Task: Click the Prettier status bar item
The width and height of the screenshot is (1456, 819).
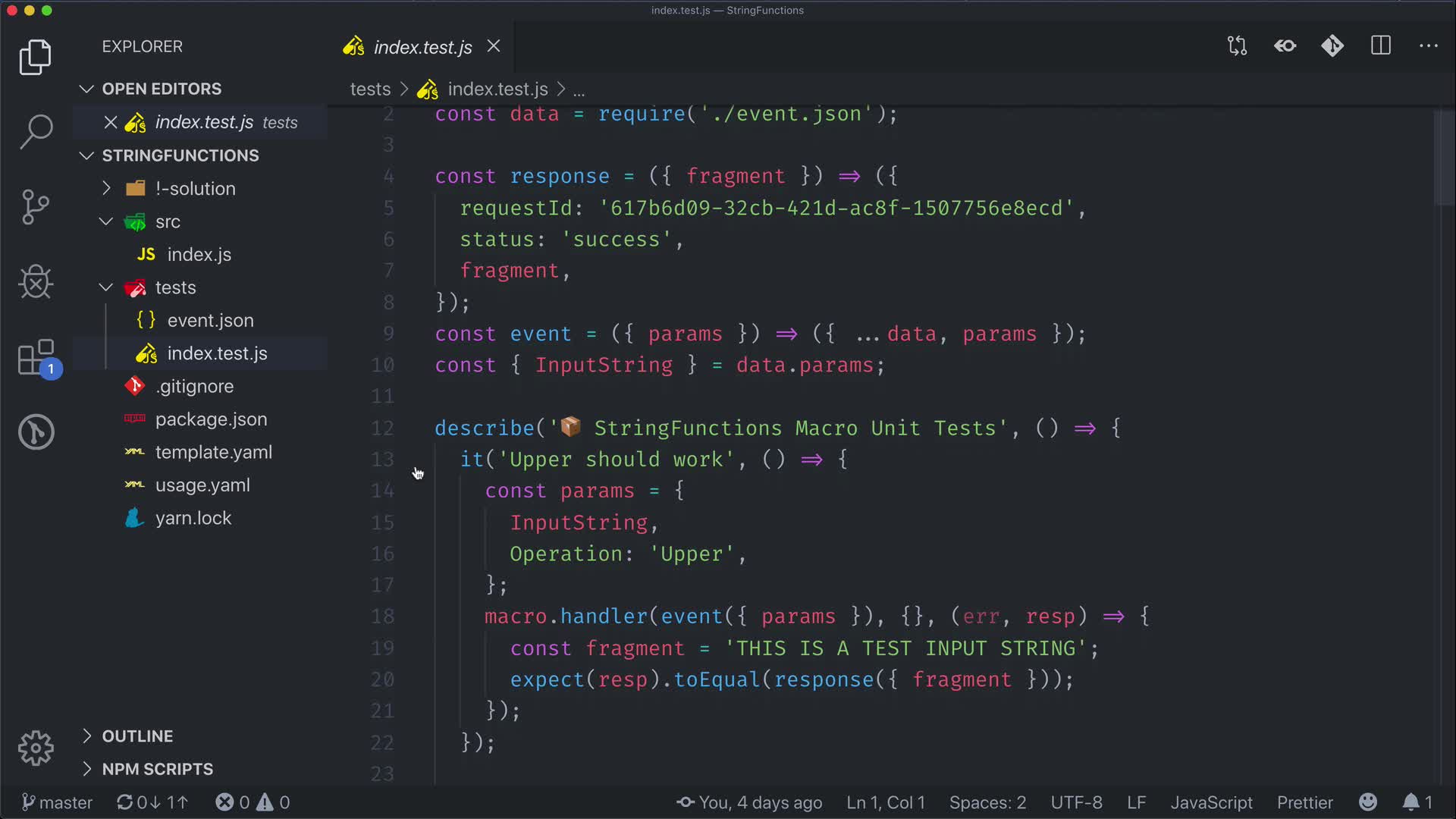Action: point(1304,802)
